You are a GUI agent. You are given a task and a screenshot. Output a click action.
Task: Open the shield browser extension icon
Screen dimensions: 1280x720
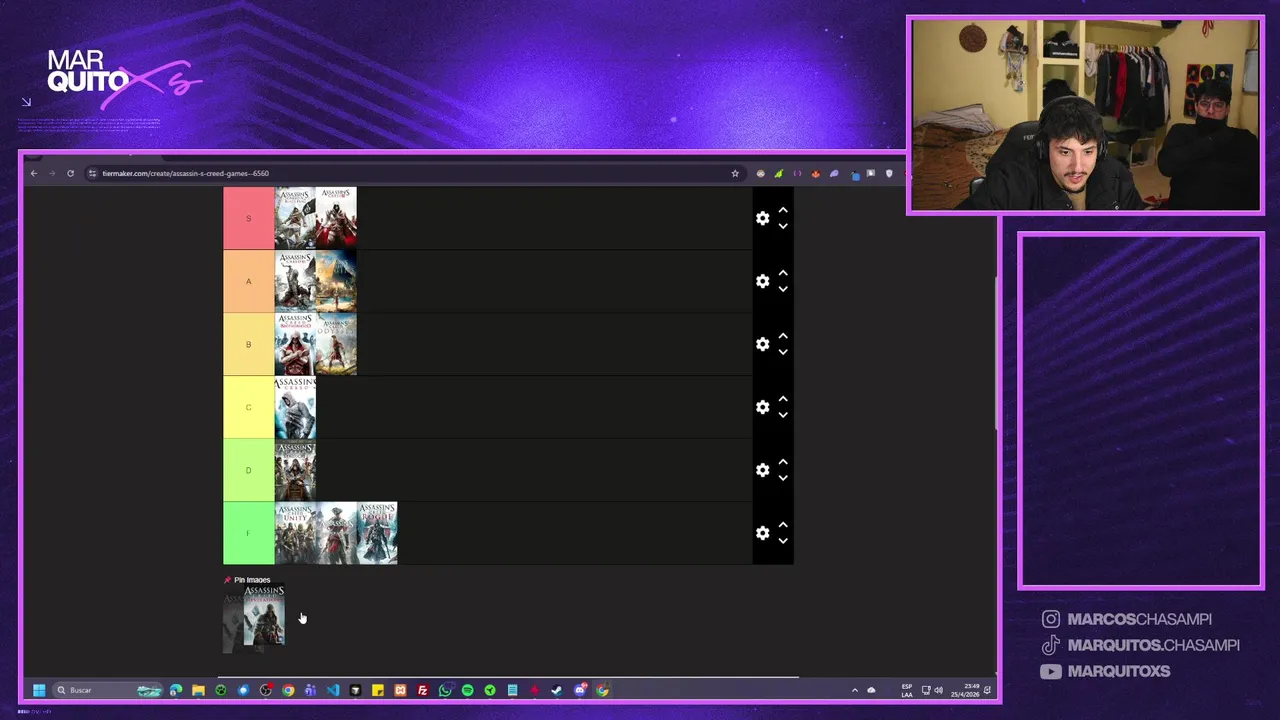tap(889, 173)
